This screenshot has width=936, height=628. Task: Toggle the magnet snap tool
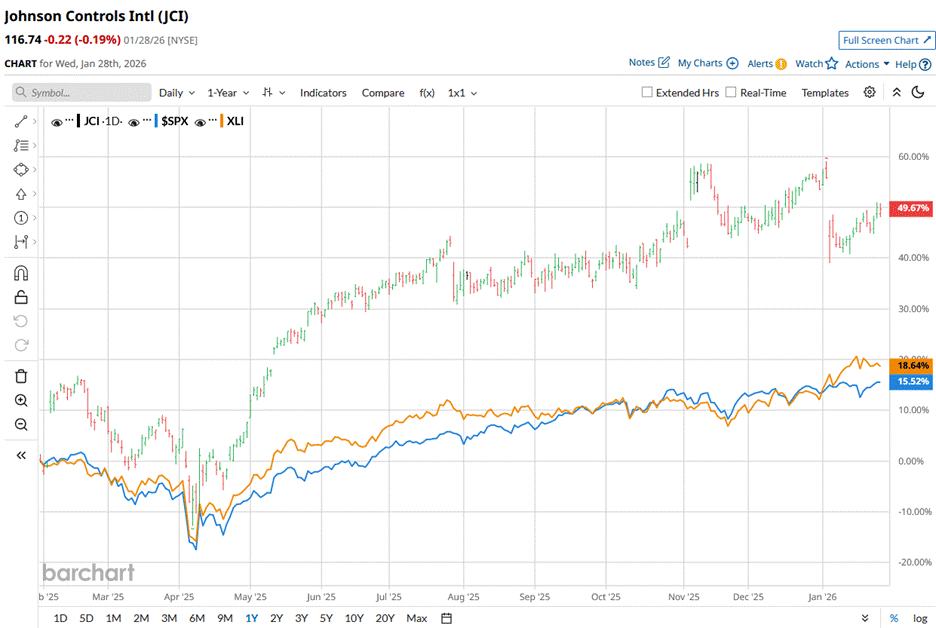(x=21, y=272)
